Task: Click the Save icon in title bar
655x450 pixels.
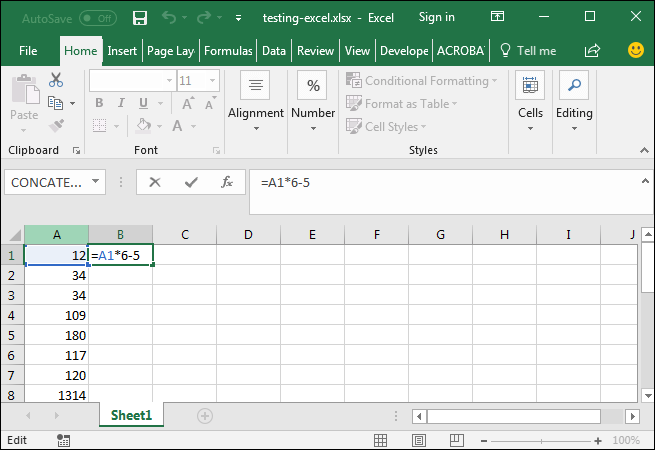Action: [140, 18]
